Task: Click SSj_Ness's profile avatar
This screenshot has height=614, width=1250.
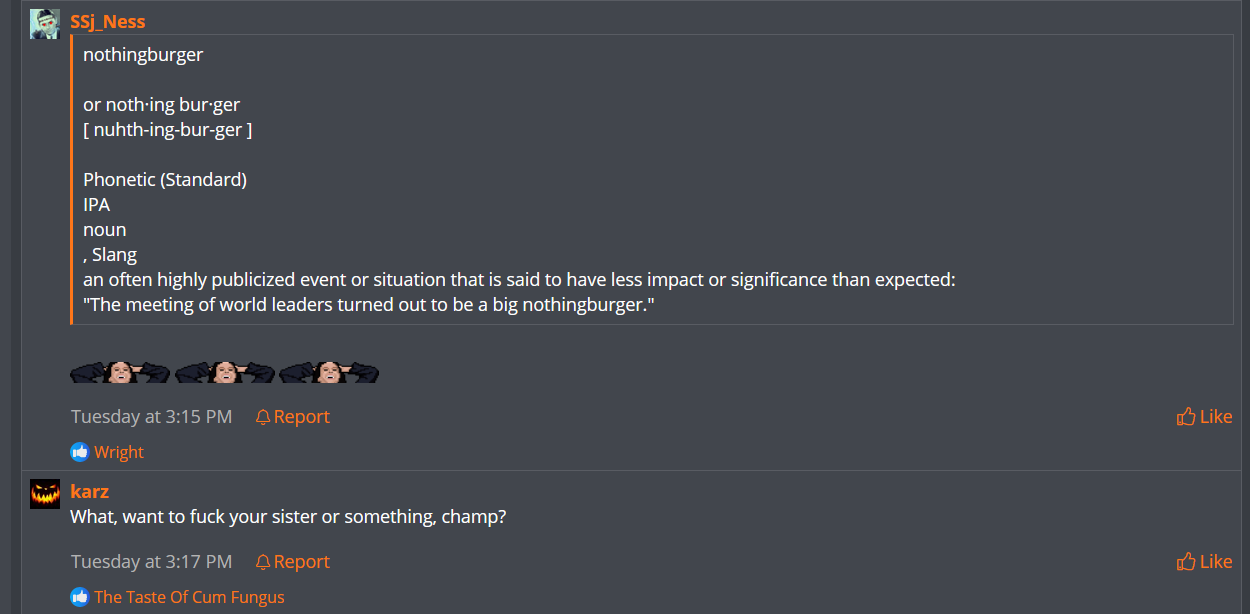Action: point(45,24)
